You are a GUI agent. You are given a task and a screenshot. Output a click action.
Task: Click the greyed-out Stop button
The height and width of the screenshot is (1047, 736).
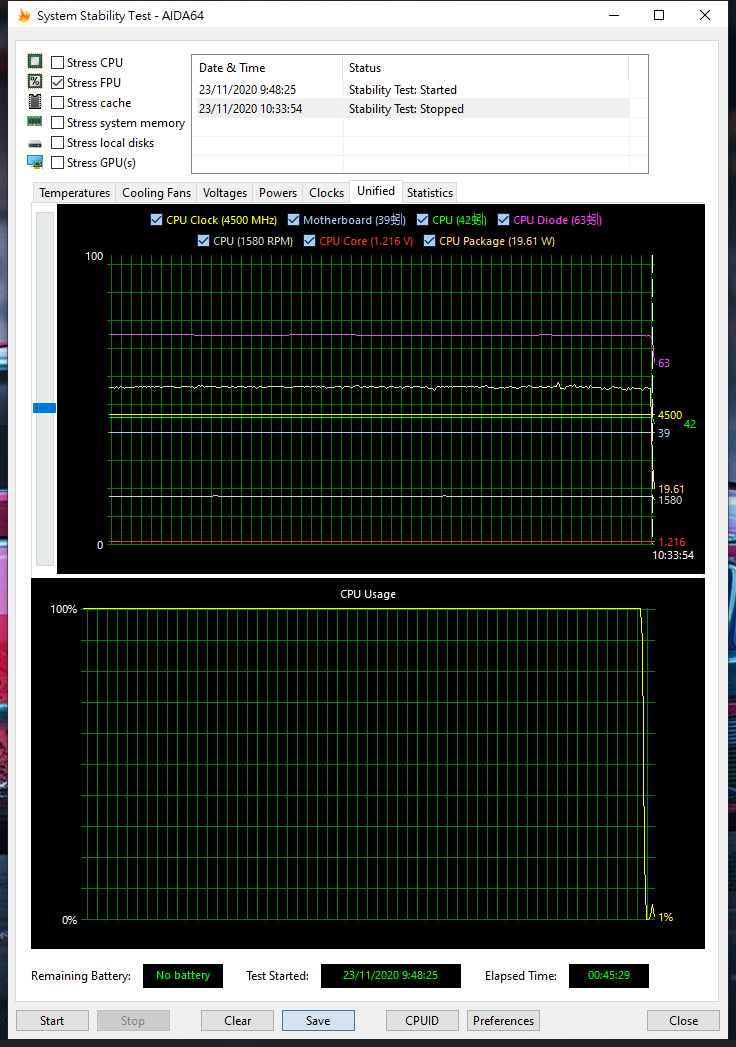pyautogui.click(x=133, y=1020)
